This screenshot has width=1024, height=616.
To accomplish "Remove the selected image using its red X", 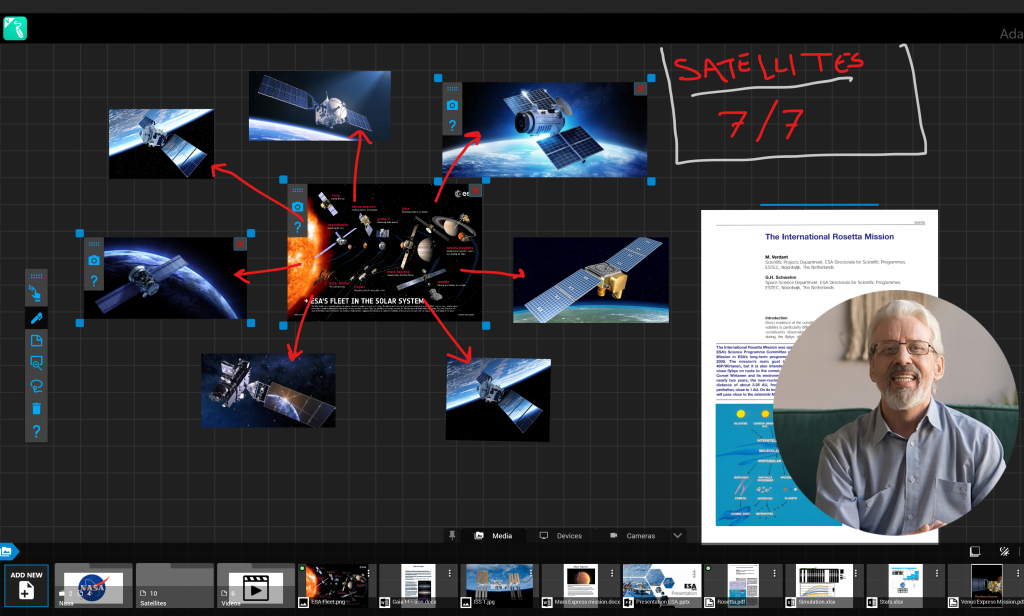I will point(640,89).
